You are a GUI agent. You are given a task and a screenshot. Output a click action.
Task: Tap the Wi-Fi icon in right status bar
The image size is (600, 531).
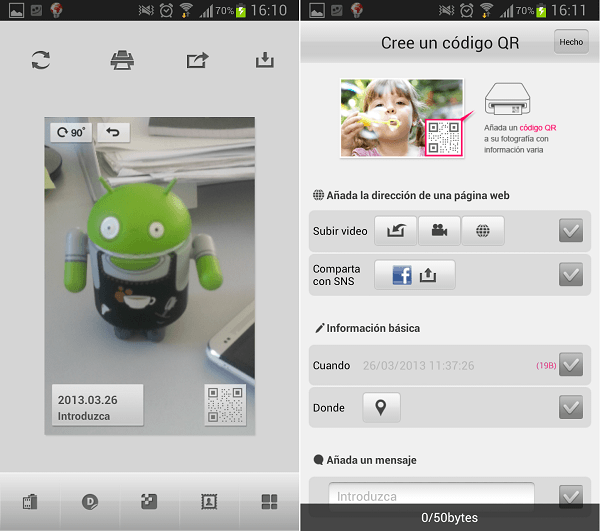[x=487, y=10]
